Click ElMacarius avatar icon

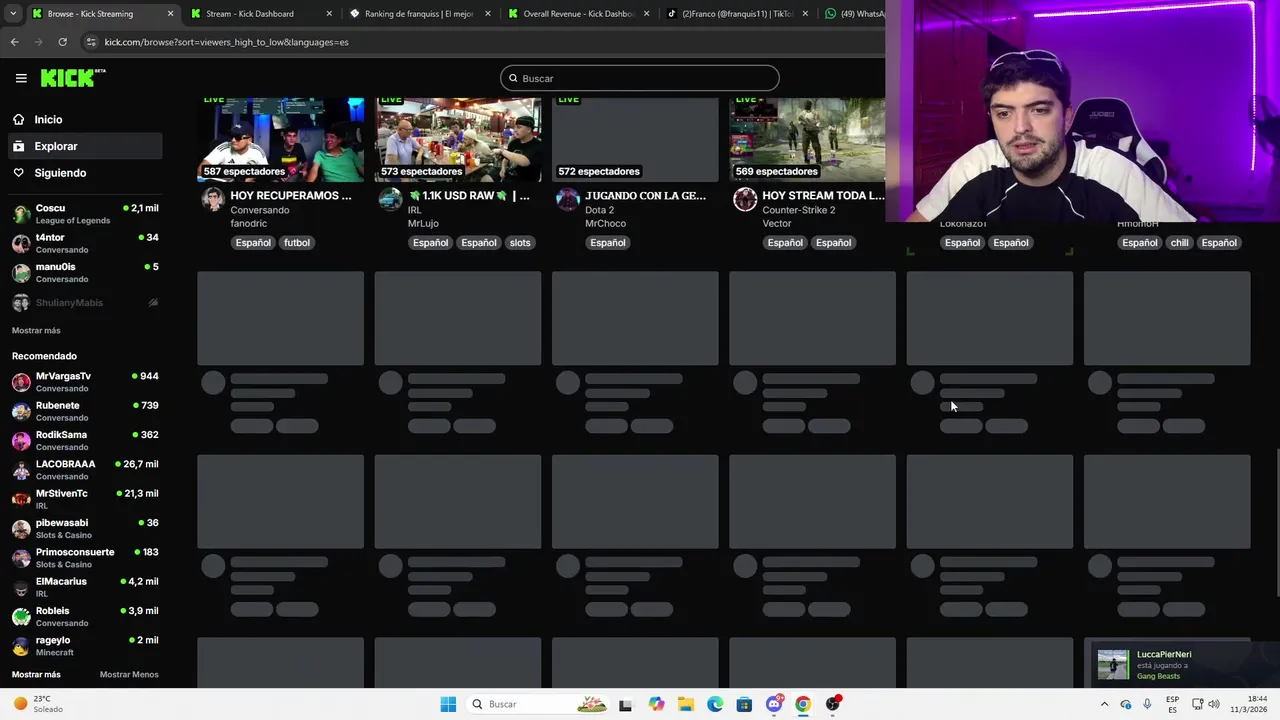(21, 587)
